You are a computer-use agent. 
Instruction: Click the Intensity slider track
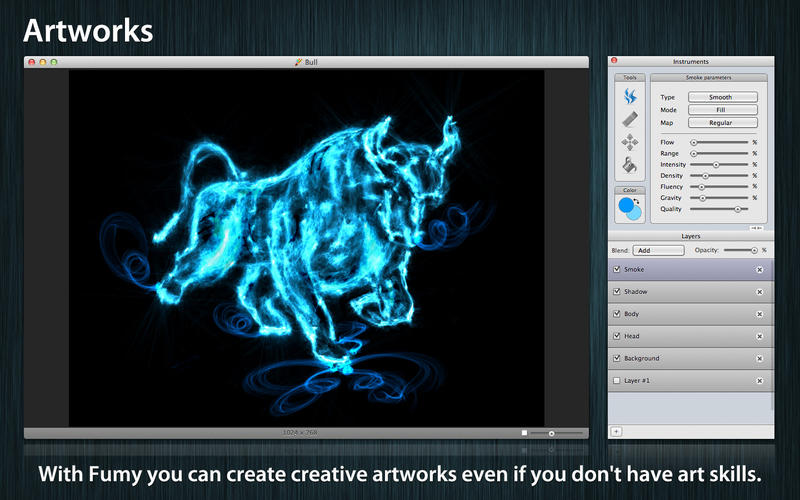[x=718, y=164]
